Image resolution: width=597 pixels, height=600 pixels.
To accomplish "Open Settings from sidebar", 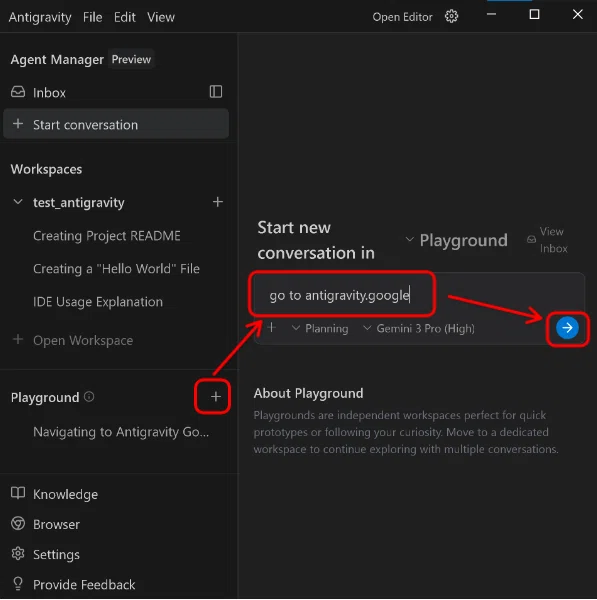I will coord(56,554).
